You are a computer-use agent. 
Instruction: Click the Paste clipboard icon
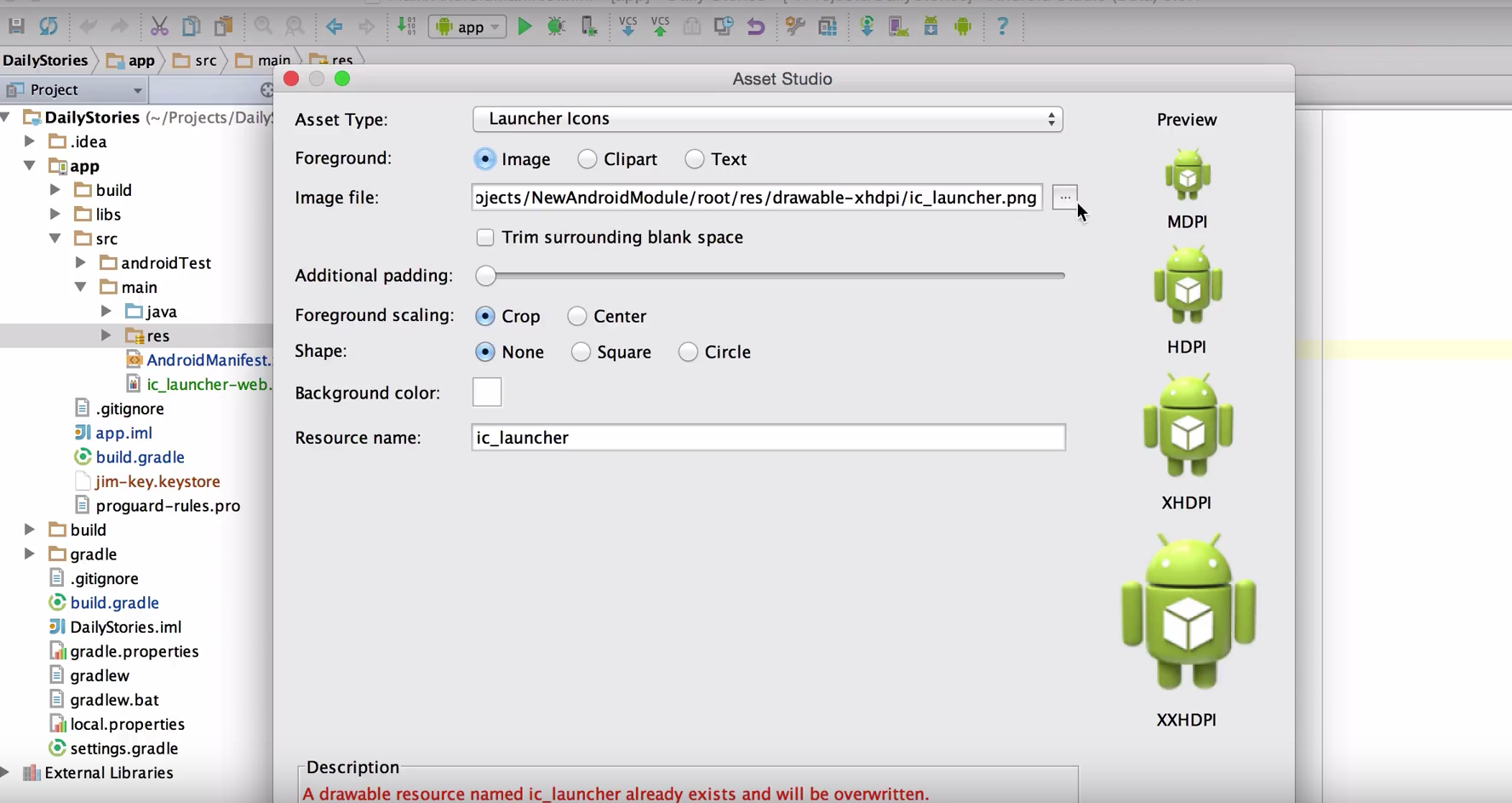[224, 26]
